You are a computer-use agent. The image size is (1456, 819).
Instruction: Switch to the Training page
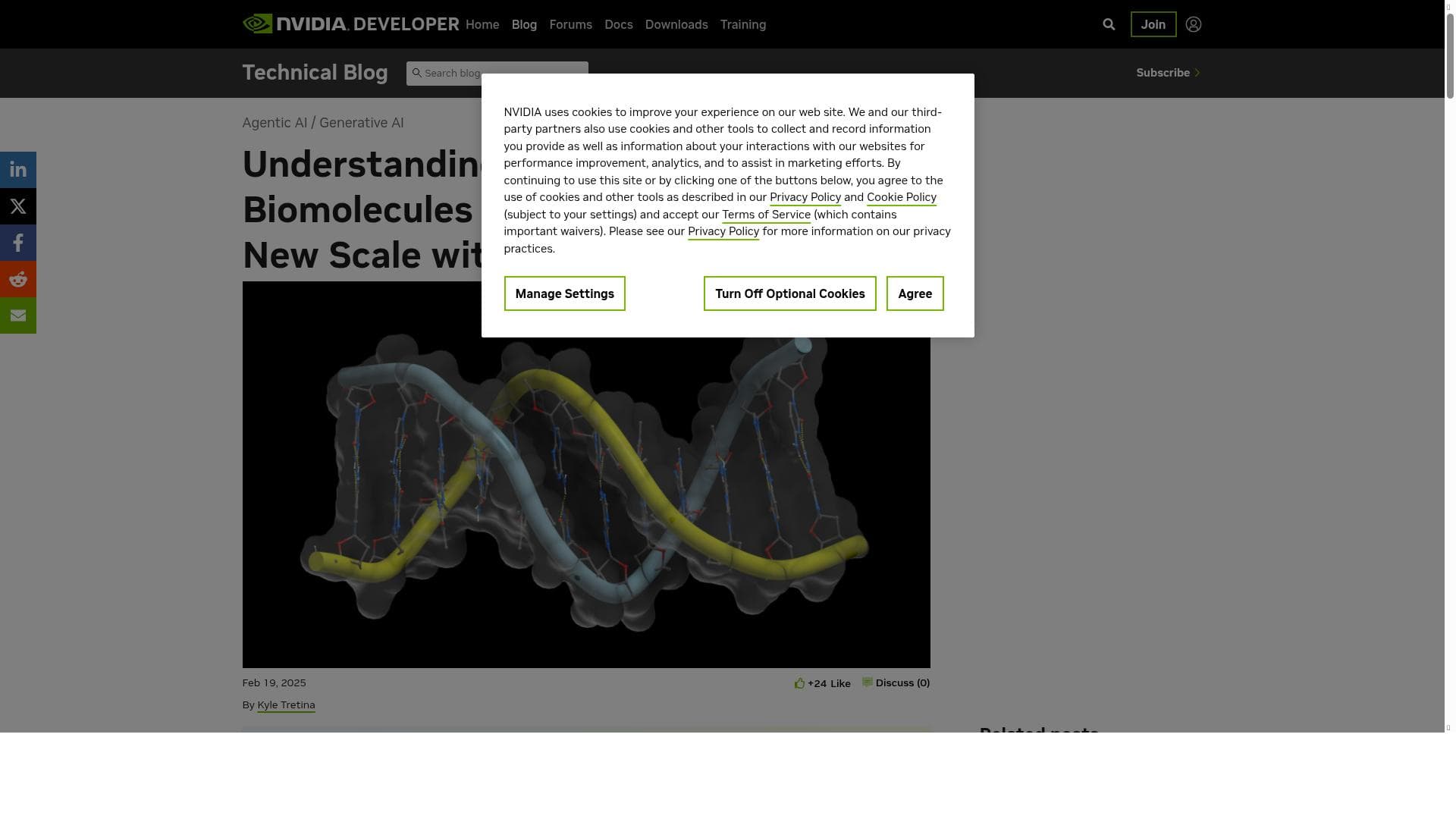click(x=742, y=24)
